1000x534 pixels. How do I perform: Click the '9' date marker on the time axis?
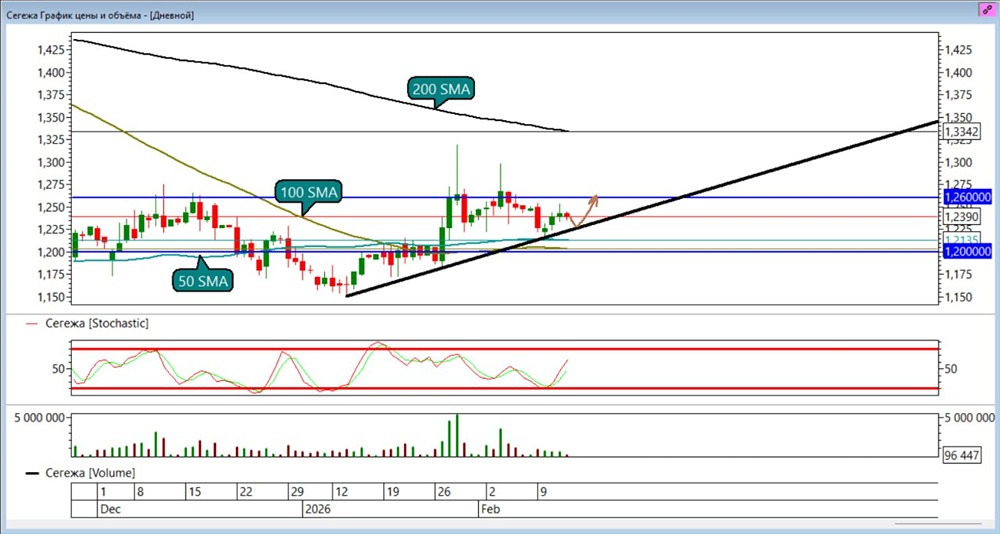pyautogui.click(x=544, y=492)
